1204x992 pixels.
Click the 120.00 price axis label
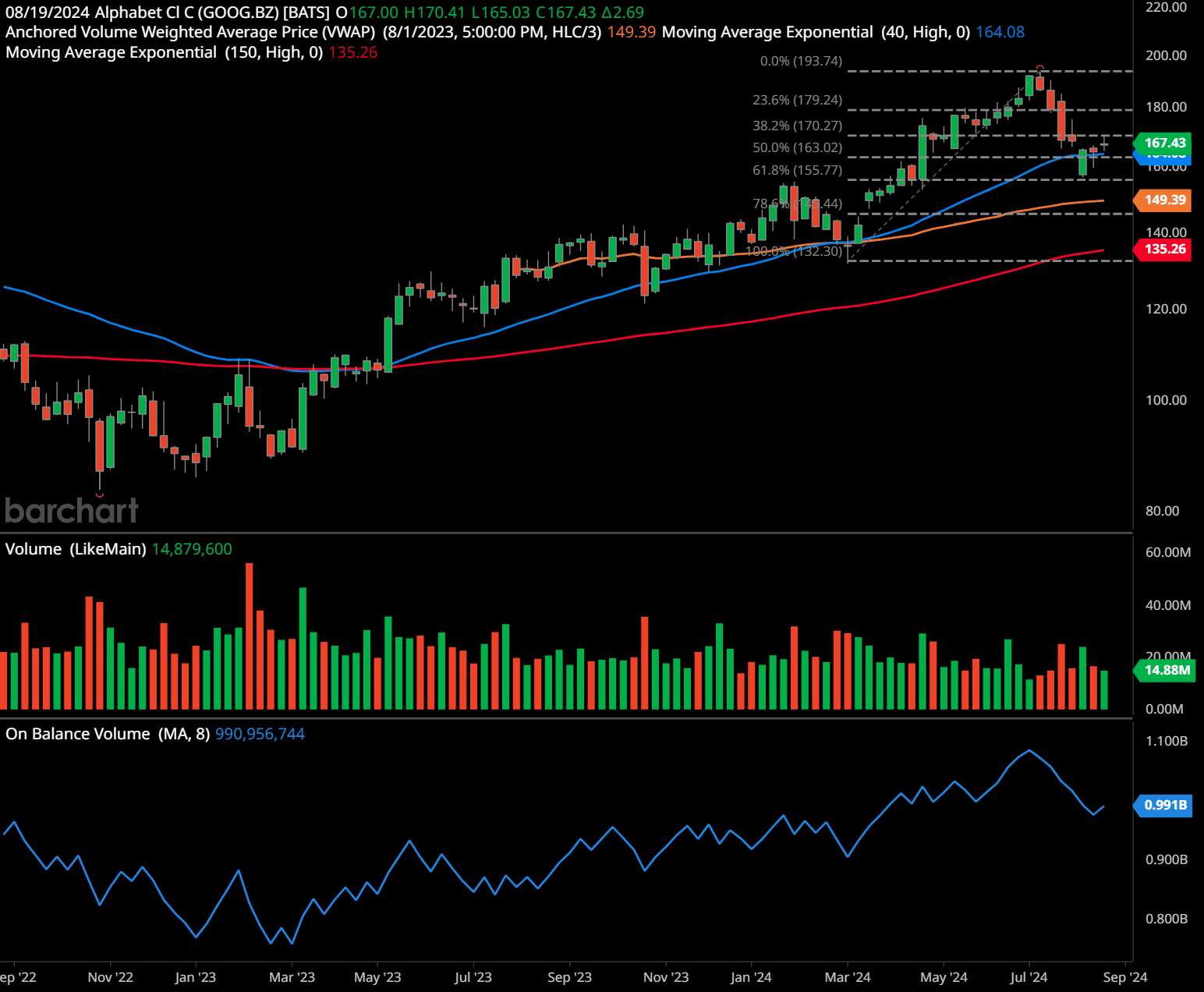[x=1166, y=309]
